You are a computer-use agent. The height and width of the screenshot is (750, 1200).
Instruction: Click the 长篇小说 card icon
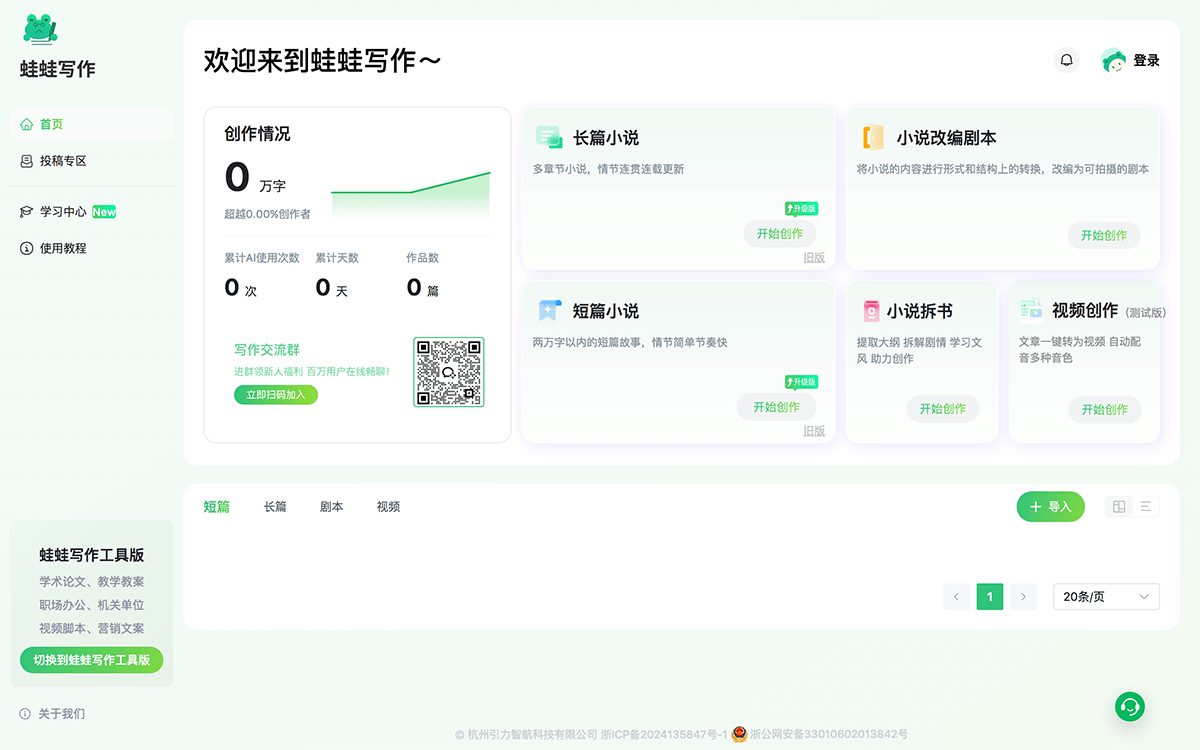coord(549,138)
